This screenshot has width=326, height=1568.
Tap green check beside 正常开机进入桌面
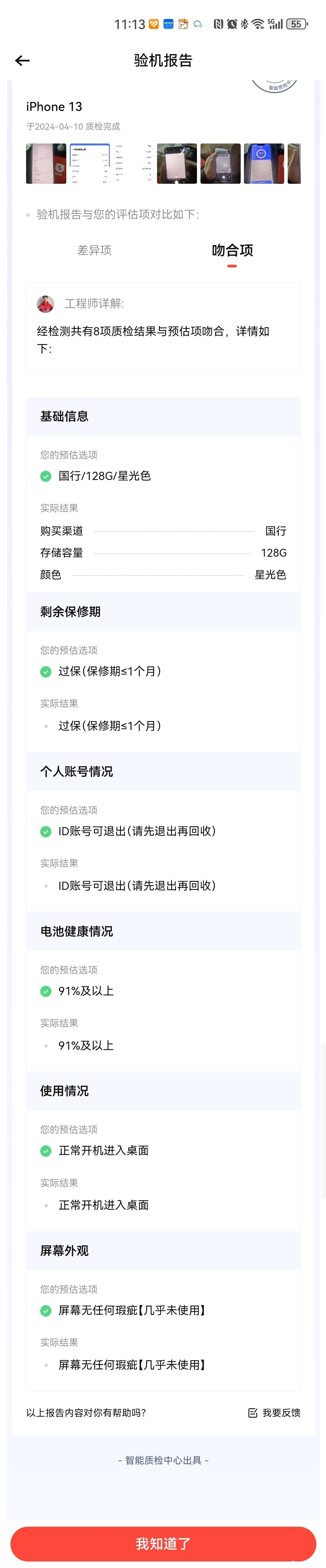point(46,1151)
